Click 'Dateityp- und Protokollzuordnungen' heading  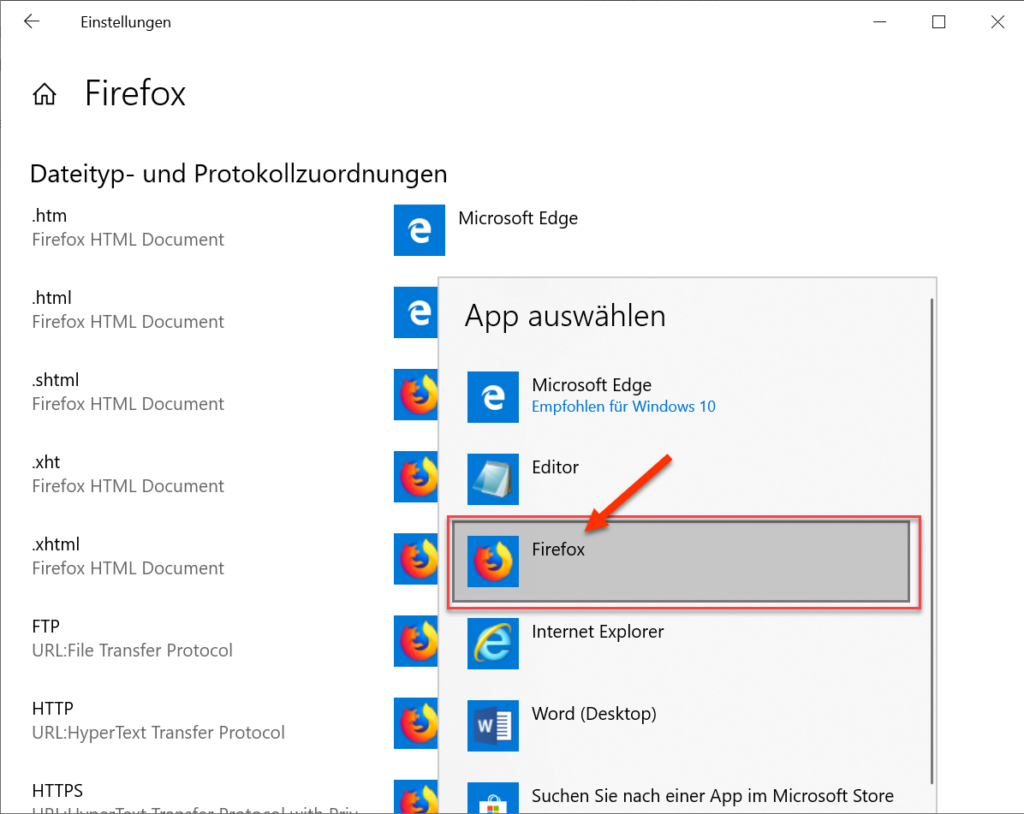(238, 174)
